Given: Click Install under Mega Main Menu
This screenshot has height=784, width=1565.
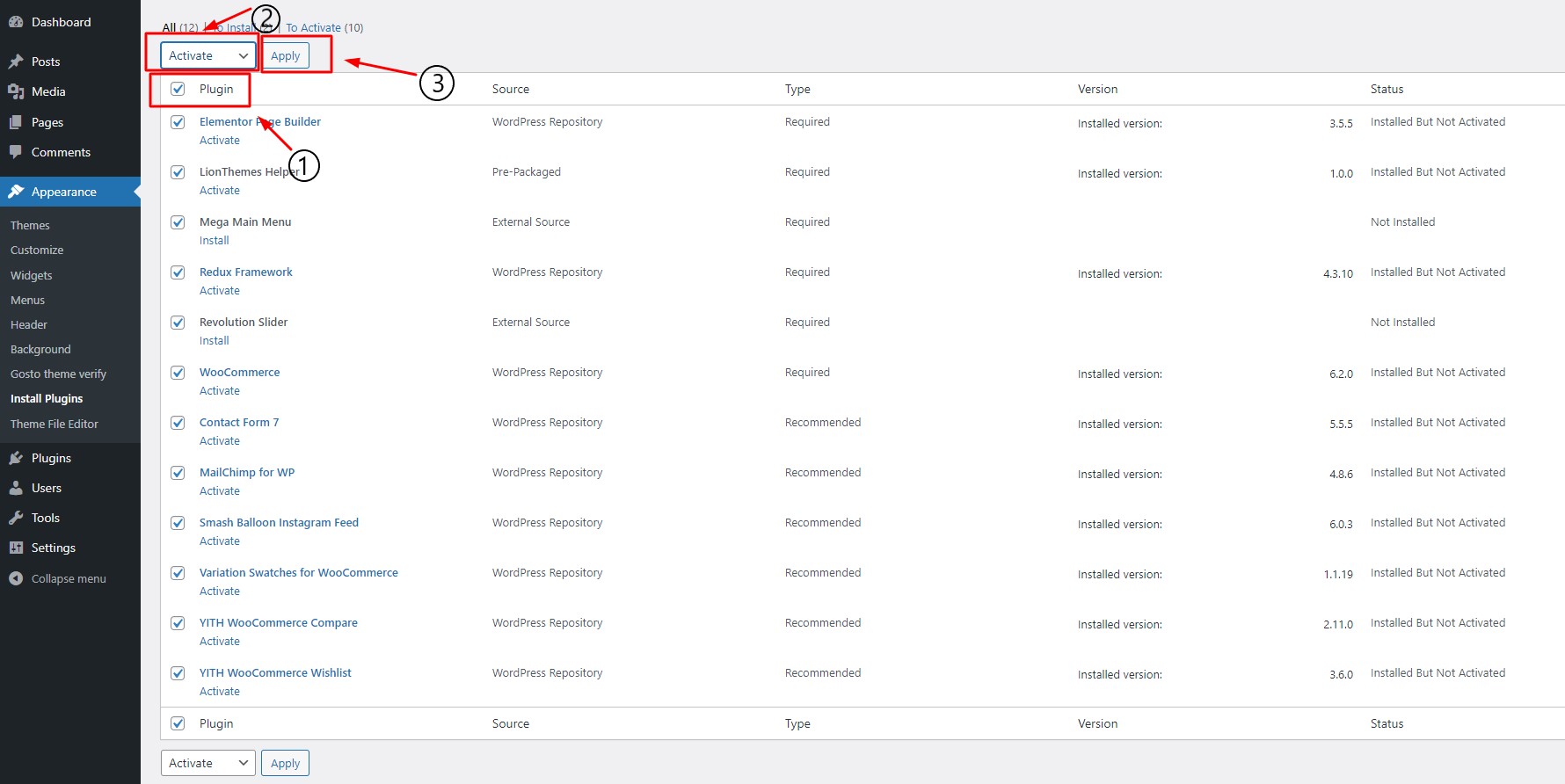Looking at the screenshot, I should click(214, 240).
